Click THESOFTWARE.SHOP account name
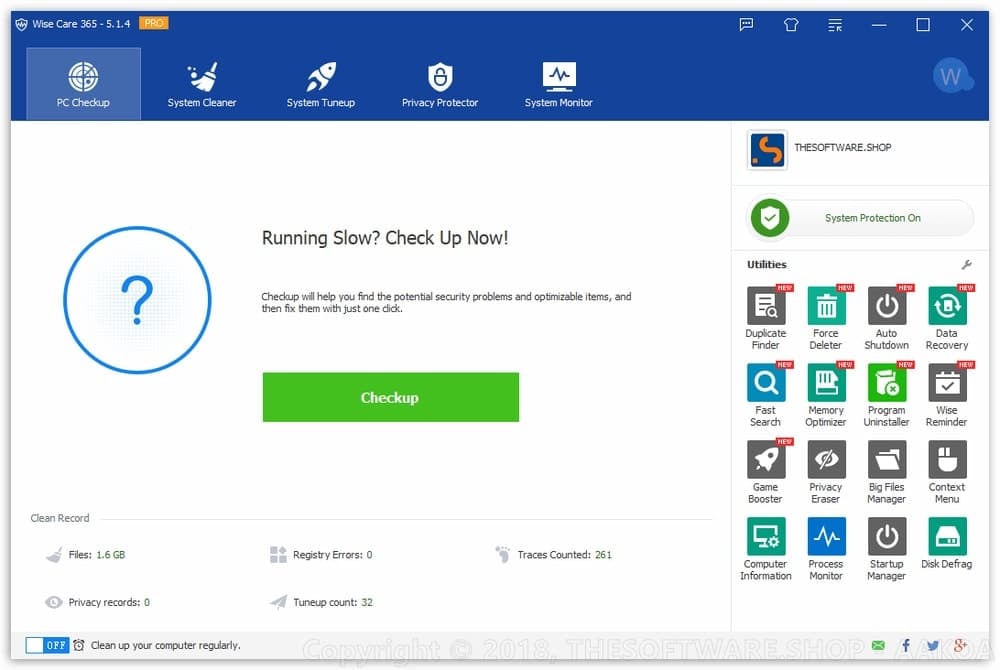Screen dimensions: 1000x670 (x=842, y=147)
